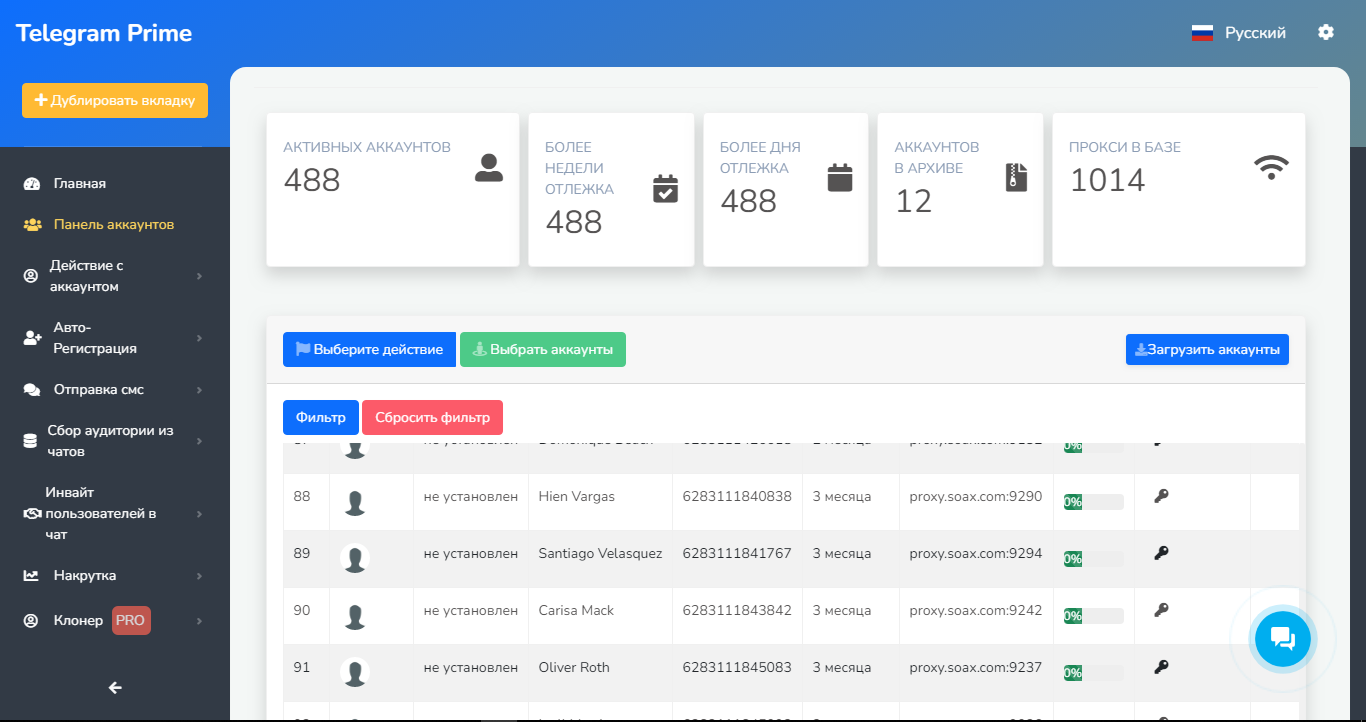The image size is (1366, 722).
Task: Click the Загрузить аккаунты button
Action: coord(1207,350)
